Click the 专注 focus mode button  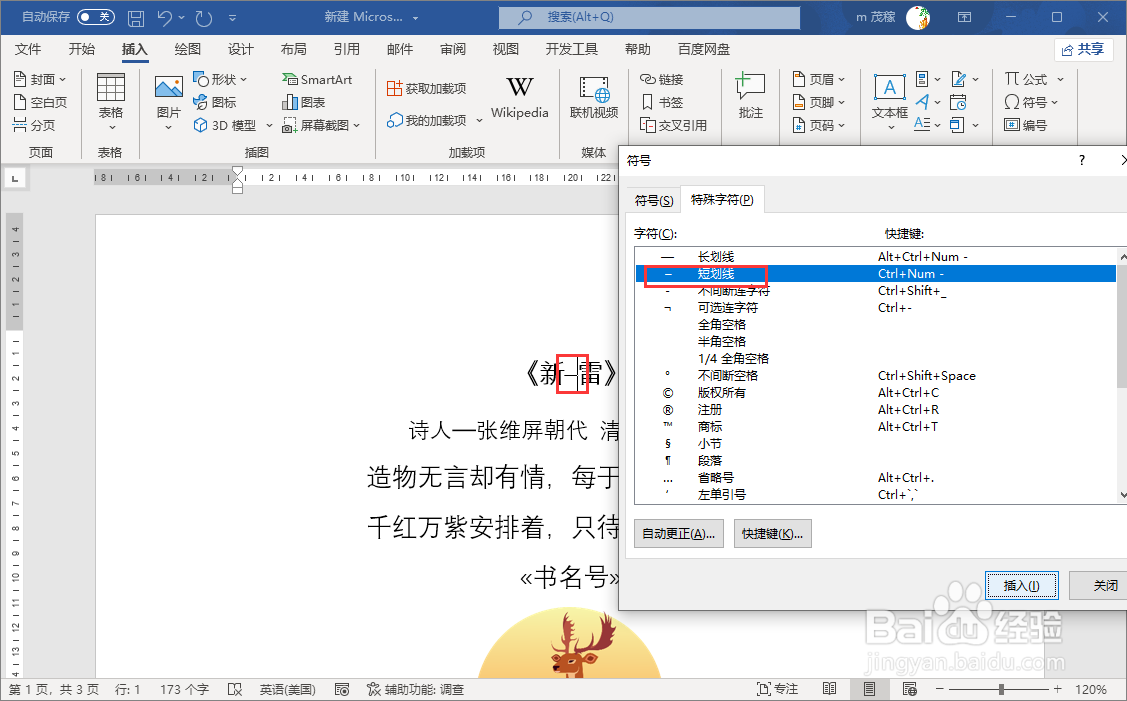pyautogui.click(x=778, y=689)
